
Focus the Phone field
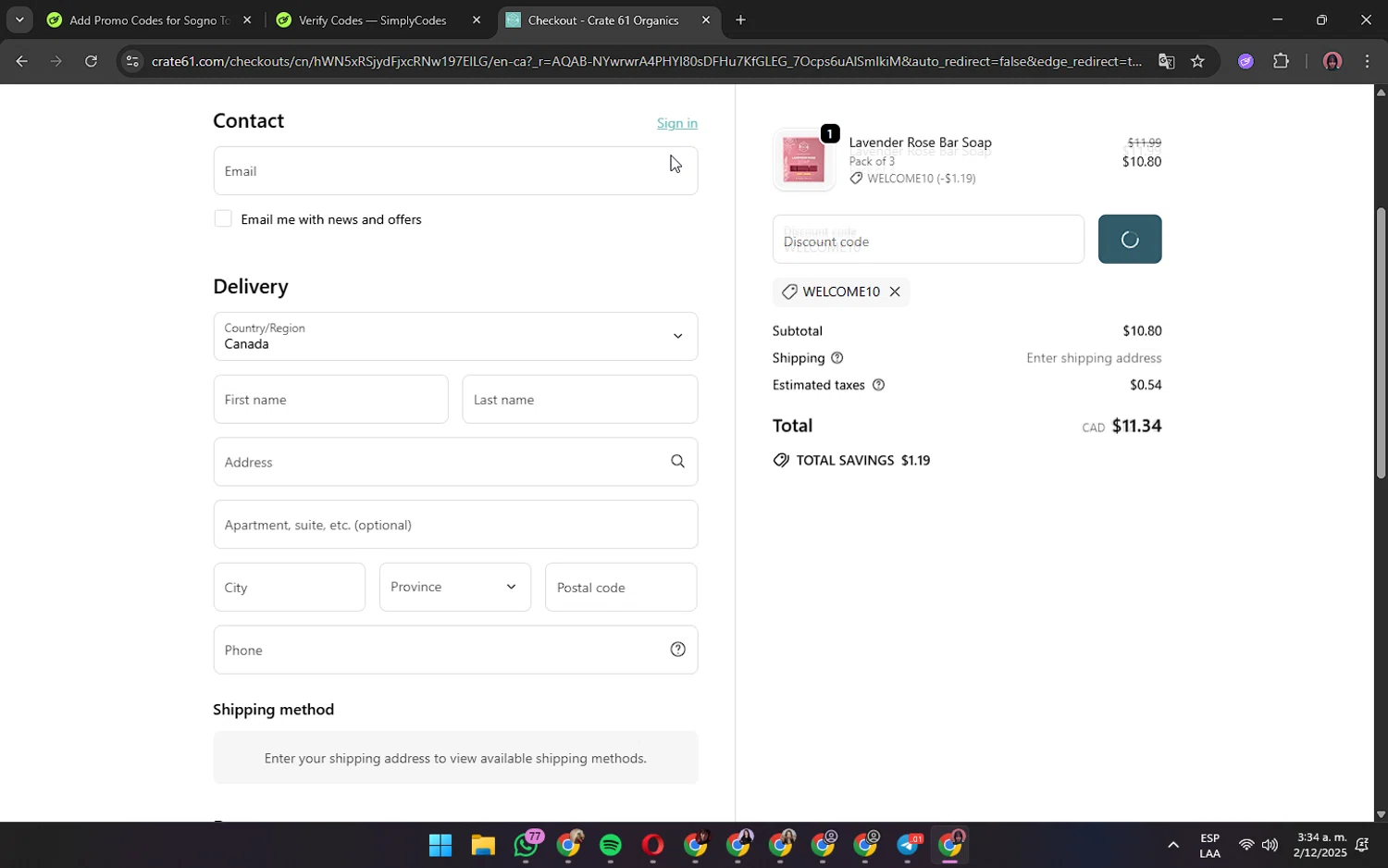[x=455, y=650]
